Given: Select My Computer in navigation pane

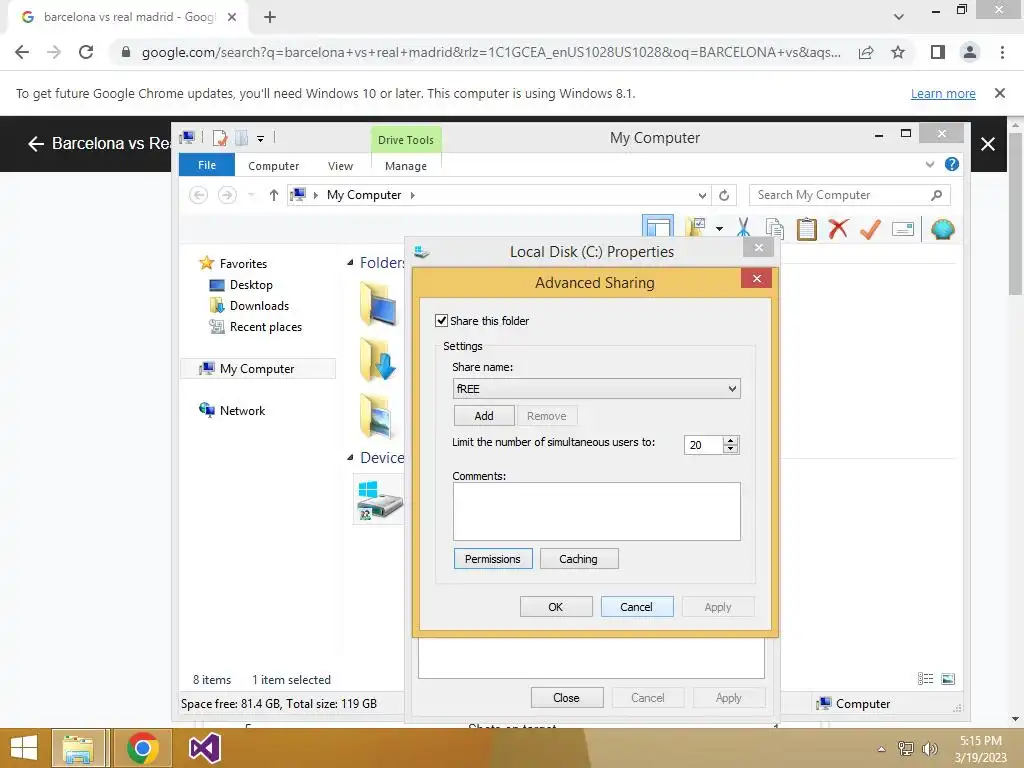Looking at the screenshot, I should 257,369.
